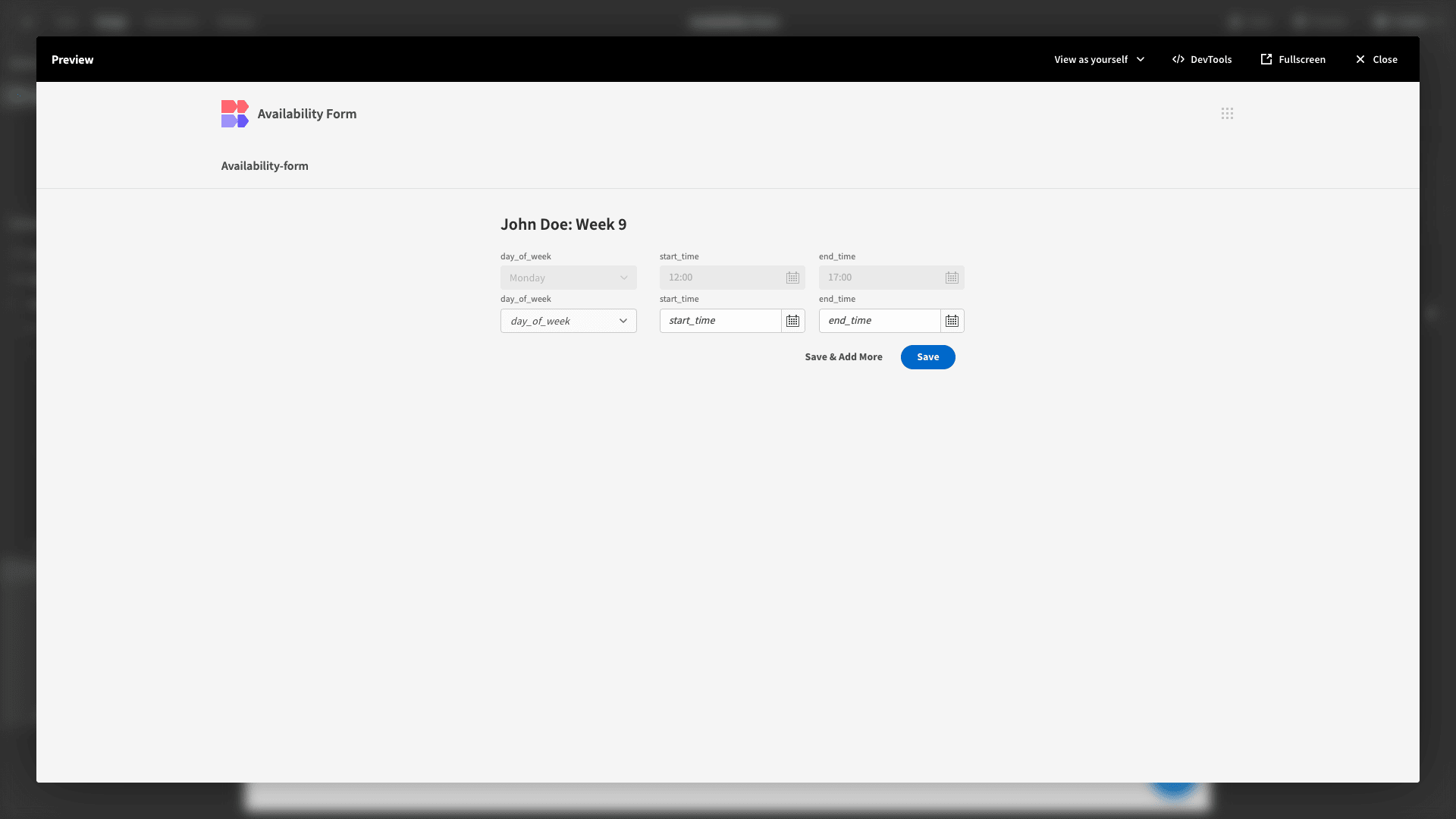This screenshot has height=819, width=1456.
Task: Click the Save button
Action: (x=927, y=357)
